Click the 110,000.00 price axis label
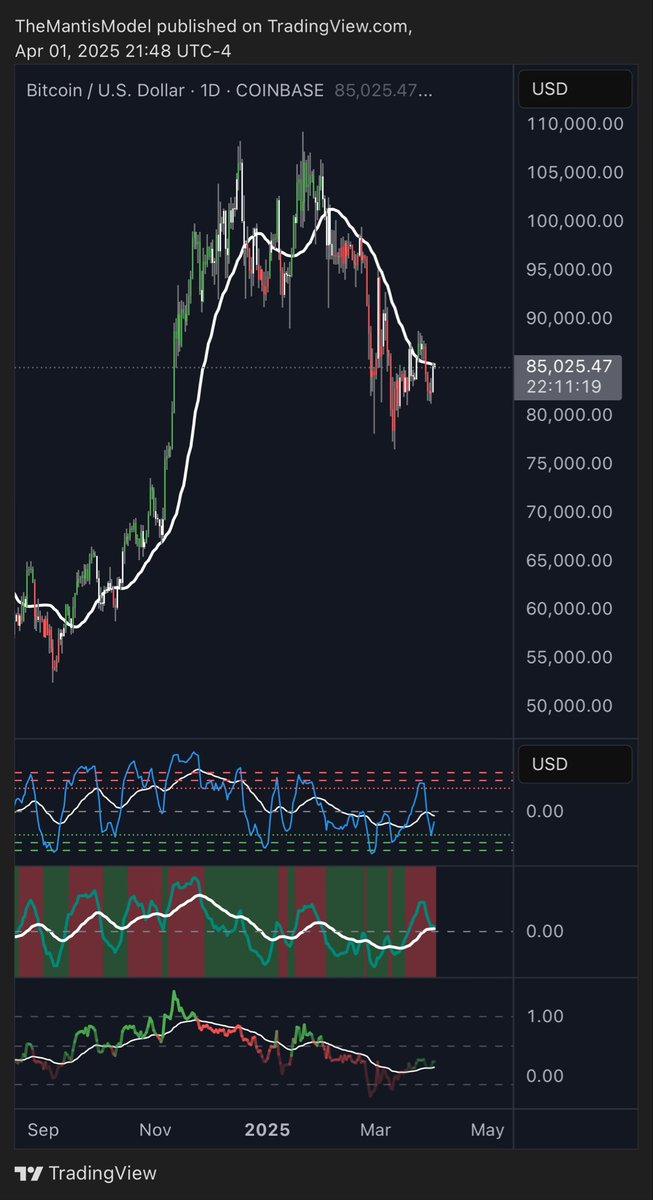 point(575,124)
